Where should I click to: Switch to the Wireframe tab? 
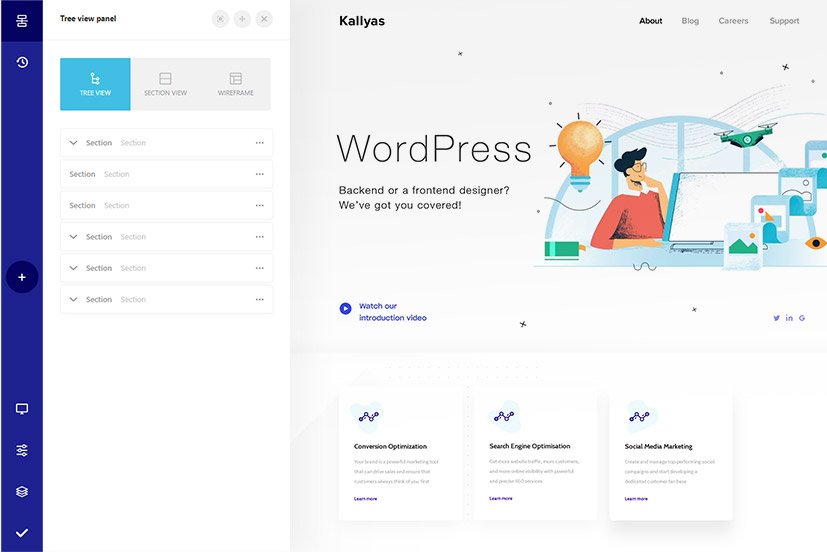[x=236, y=84]
